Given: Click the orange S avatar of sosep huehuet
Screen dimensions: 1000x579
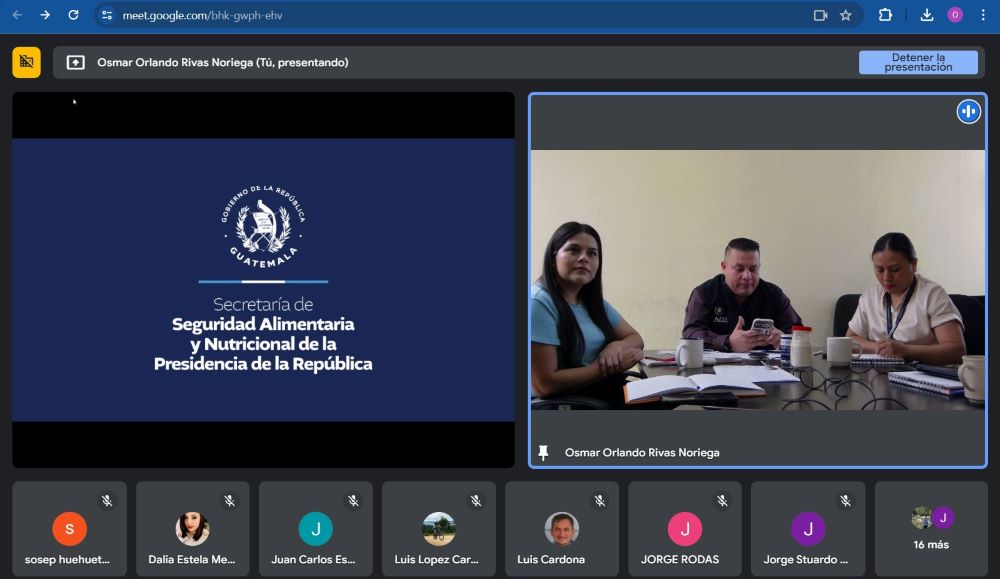Looking at the screenshot, I should [x=70, y=529].
